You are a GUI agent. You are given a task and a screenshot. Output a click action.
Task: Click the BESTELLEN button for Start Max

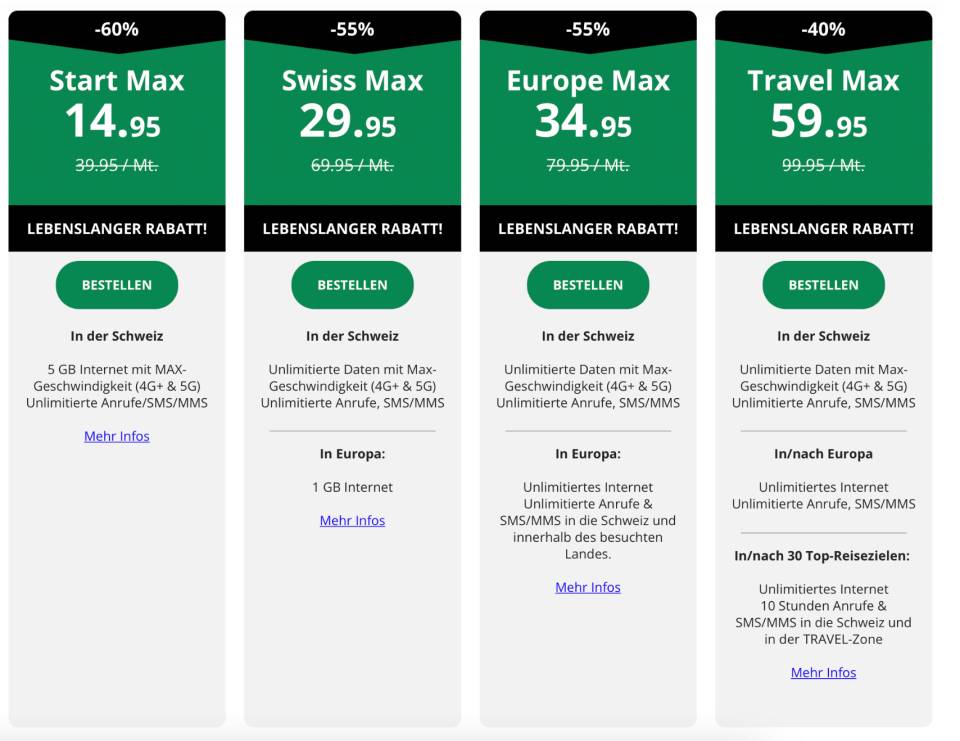[117, 284]
